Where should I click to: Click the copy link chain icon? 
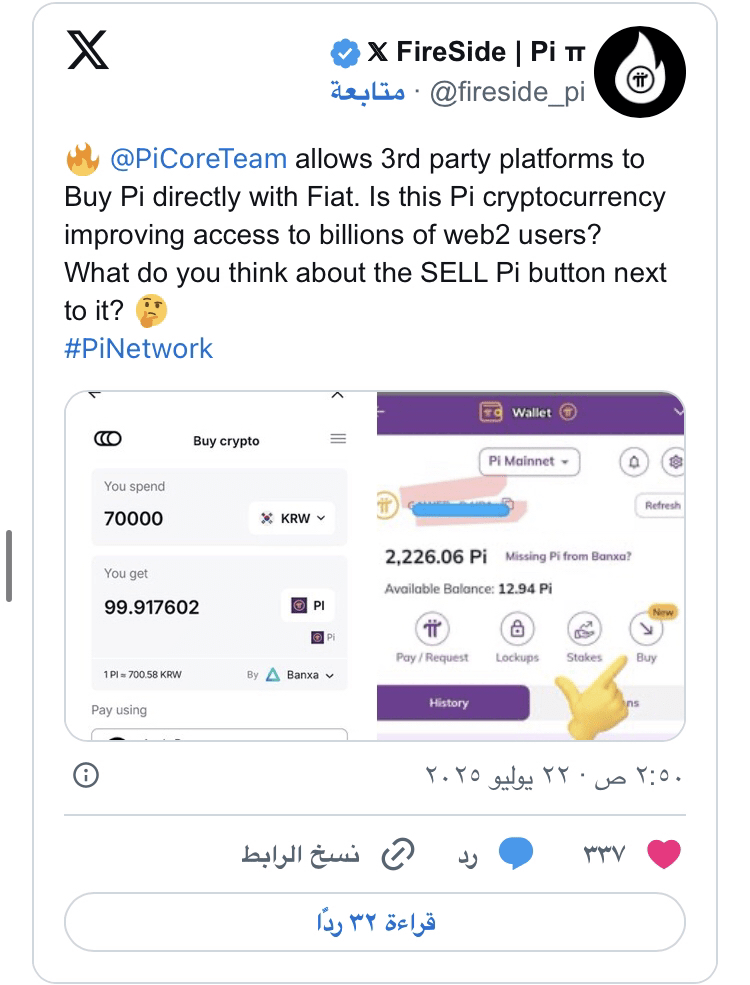click(x=398, y=854)
